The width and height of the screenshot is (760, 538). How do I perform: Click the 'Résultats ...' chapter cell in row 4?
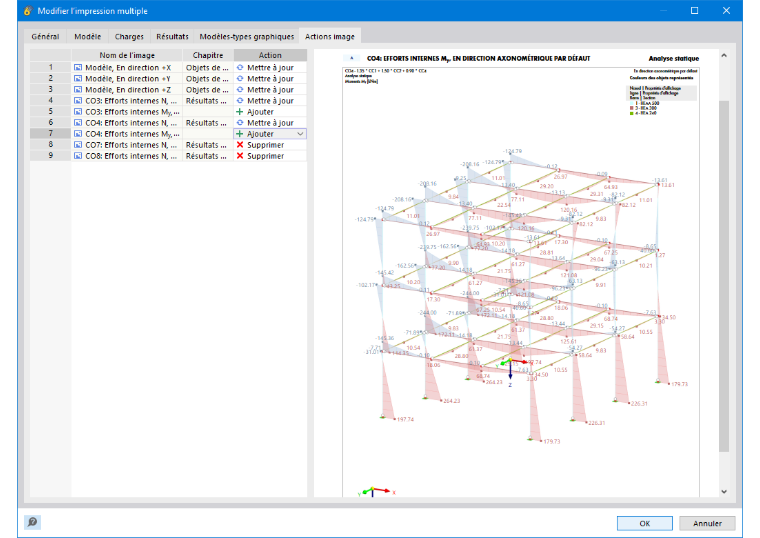point(208,101)
